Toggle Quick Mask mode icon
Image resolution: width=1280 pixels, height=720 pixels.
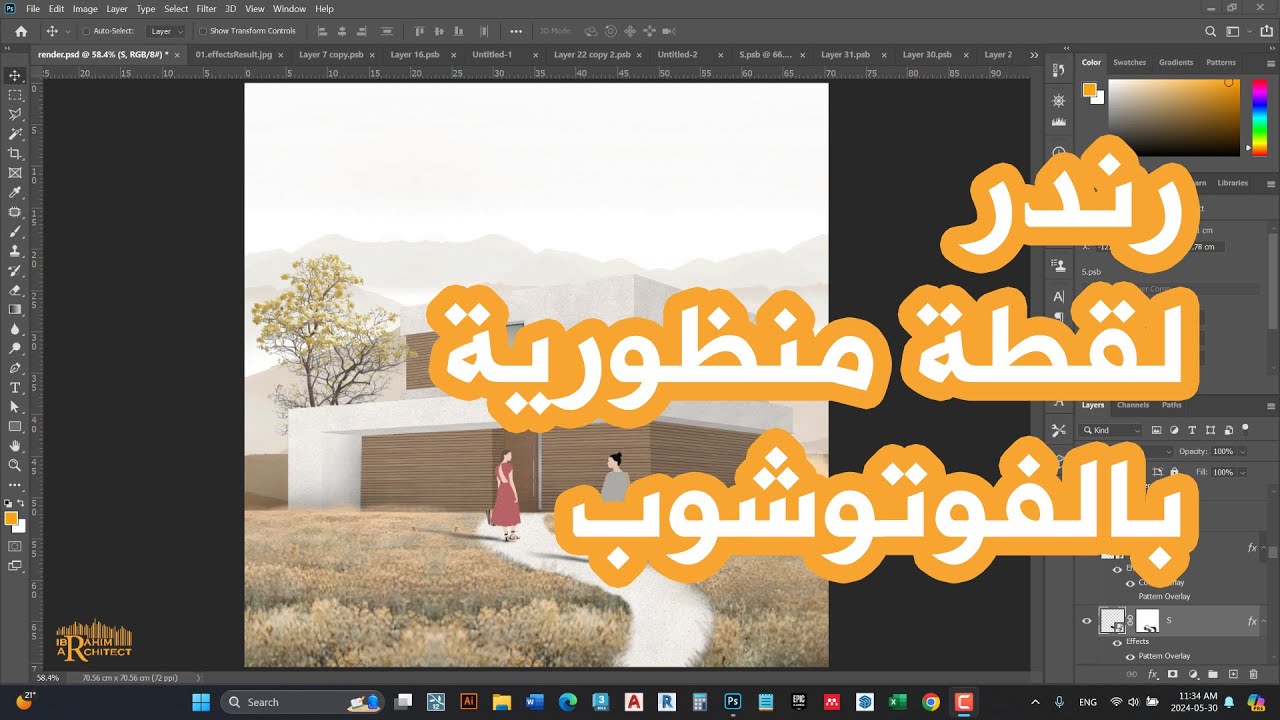pyautogui.click(x=15, y=547)
